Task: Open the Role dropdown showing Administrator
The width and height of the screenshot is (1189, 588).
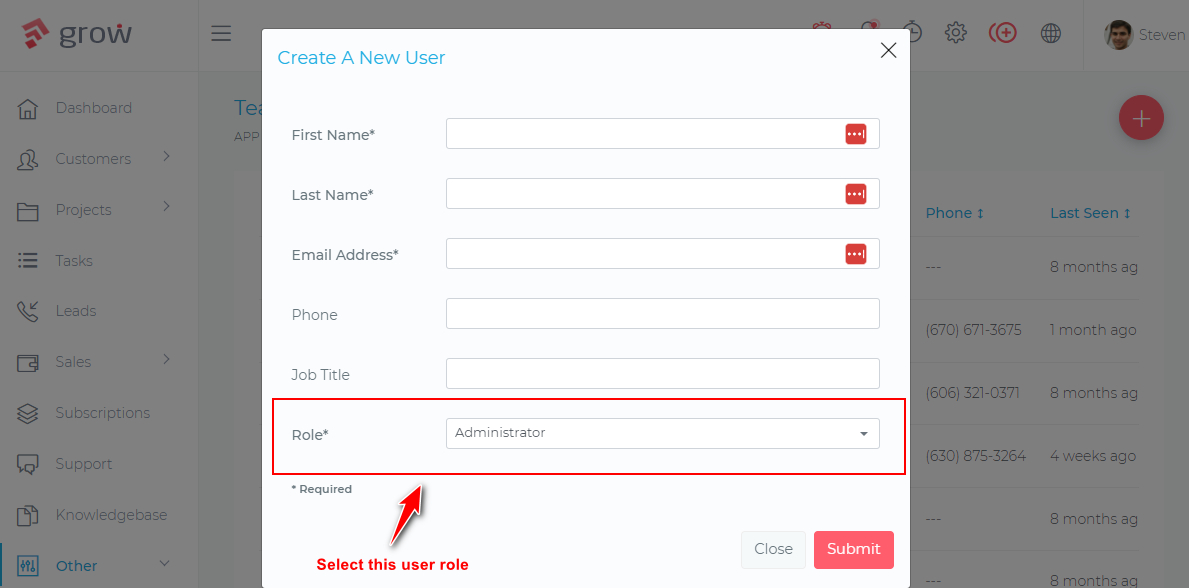Action: 662,433
